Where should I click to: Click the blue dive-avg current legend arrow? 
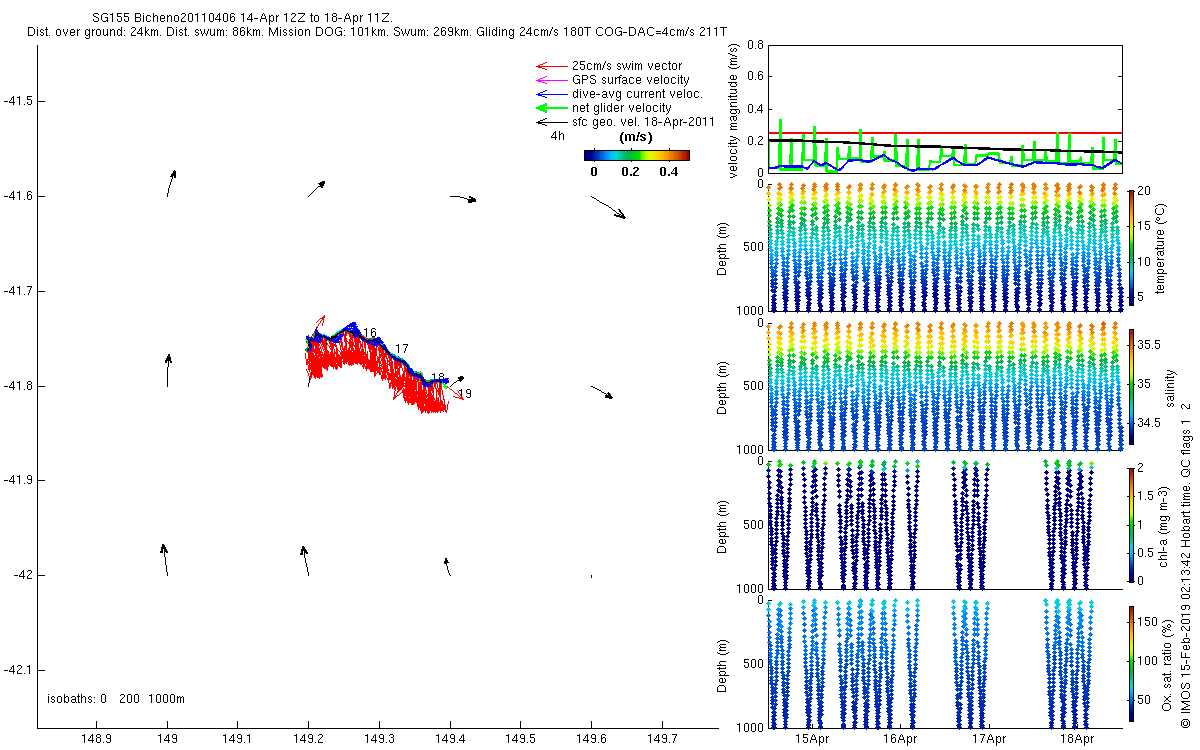point(551,94)
